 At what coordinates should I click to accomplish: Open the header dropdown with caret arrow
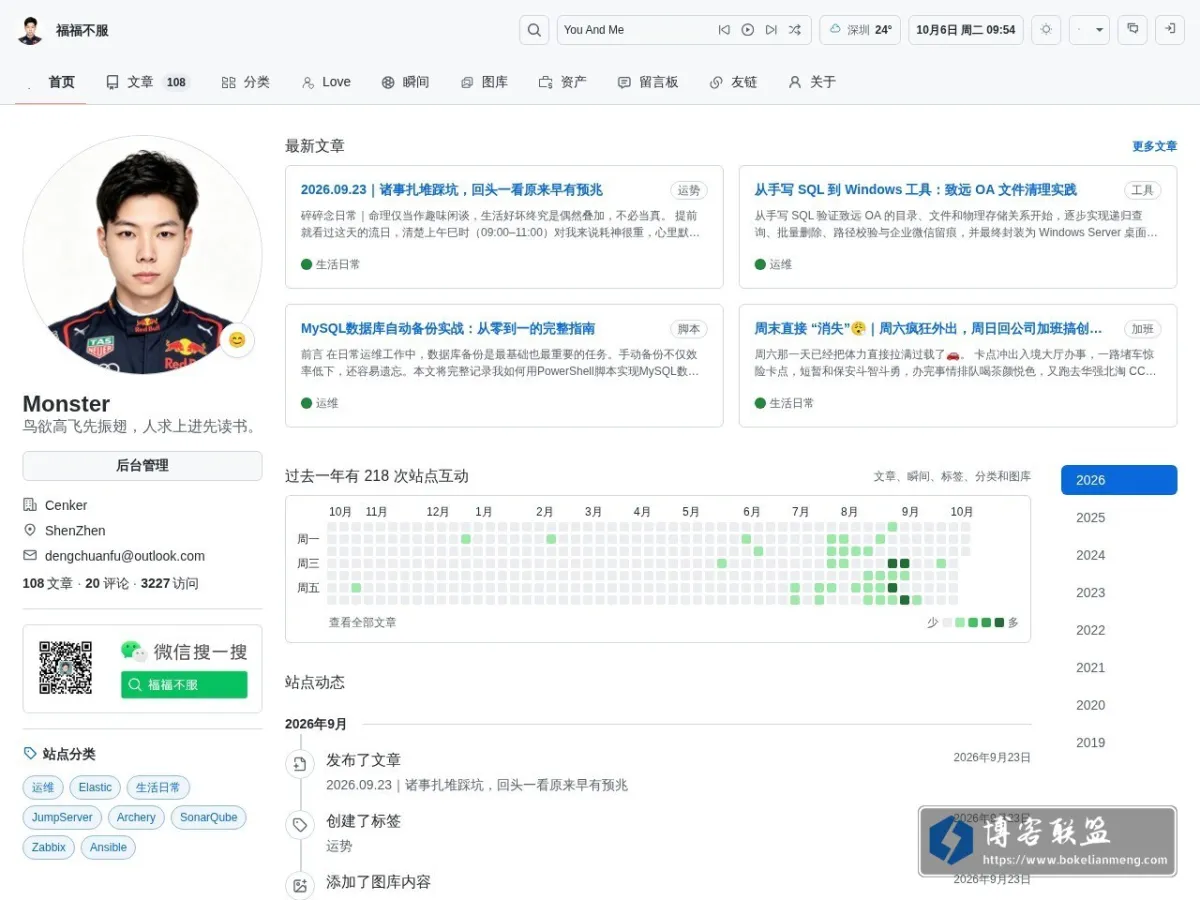tap(1089, 30)
